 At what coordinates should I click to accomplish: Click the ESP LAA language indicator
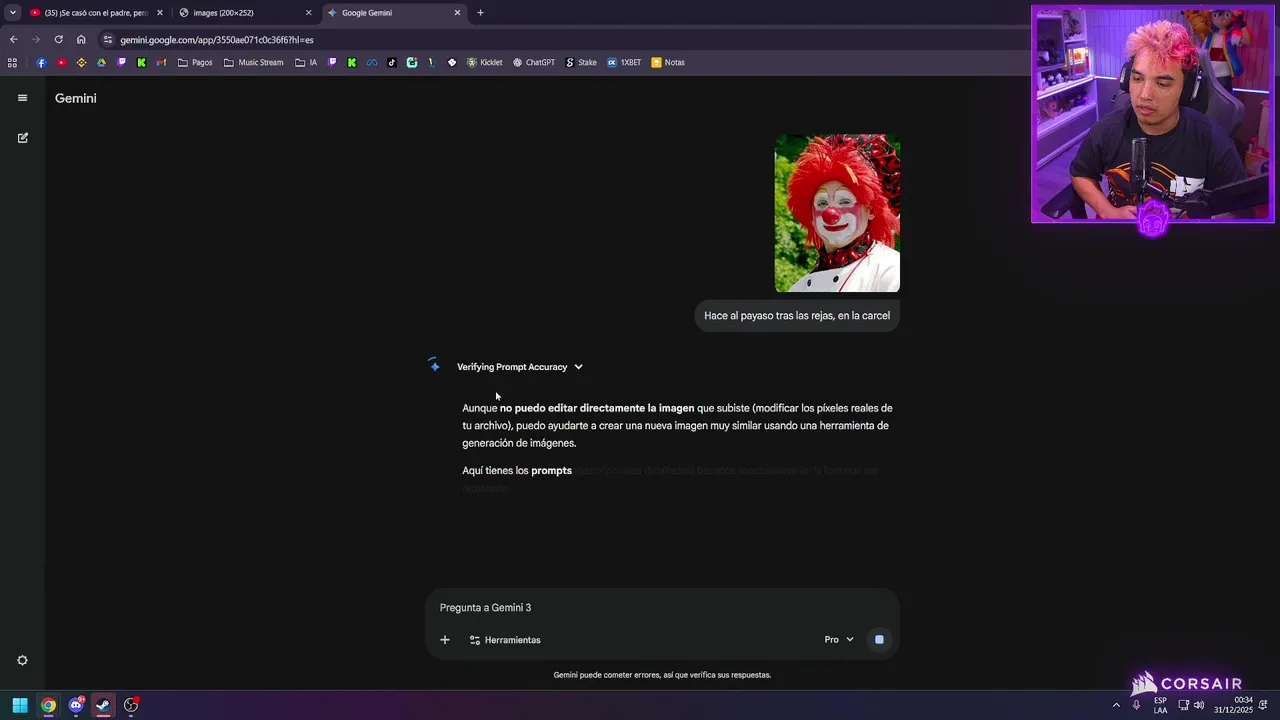(x=1160, y=705)
